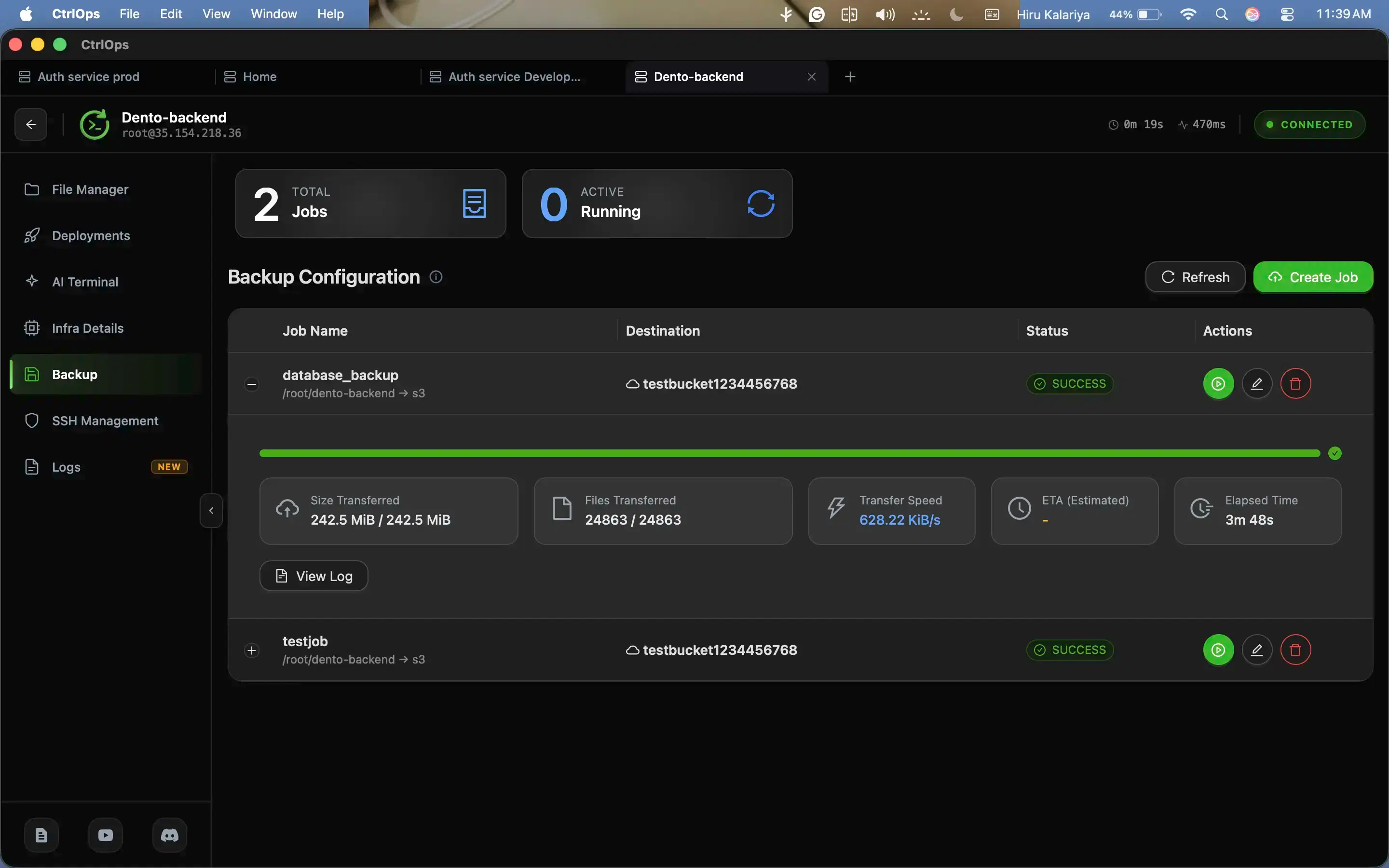
Task: Click the NEW badge beside Logs
Action: [x=169, y=467]
